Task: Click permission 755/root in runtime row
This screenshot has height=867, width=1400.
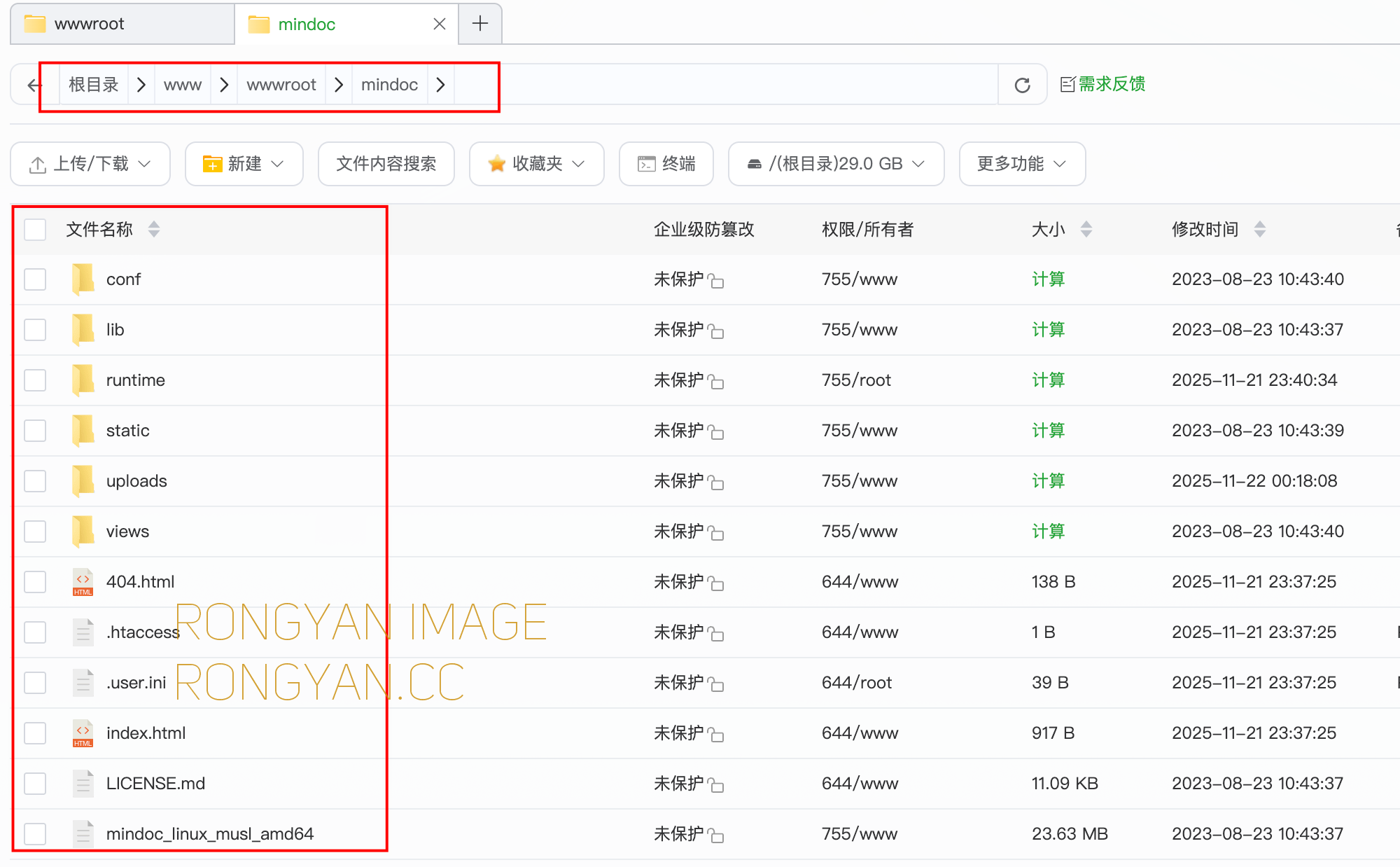Action: coord(856,380)
